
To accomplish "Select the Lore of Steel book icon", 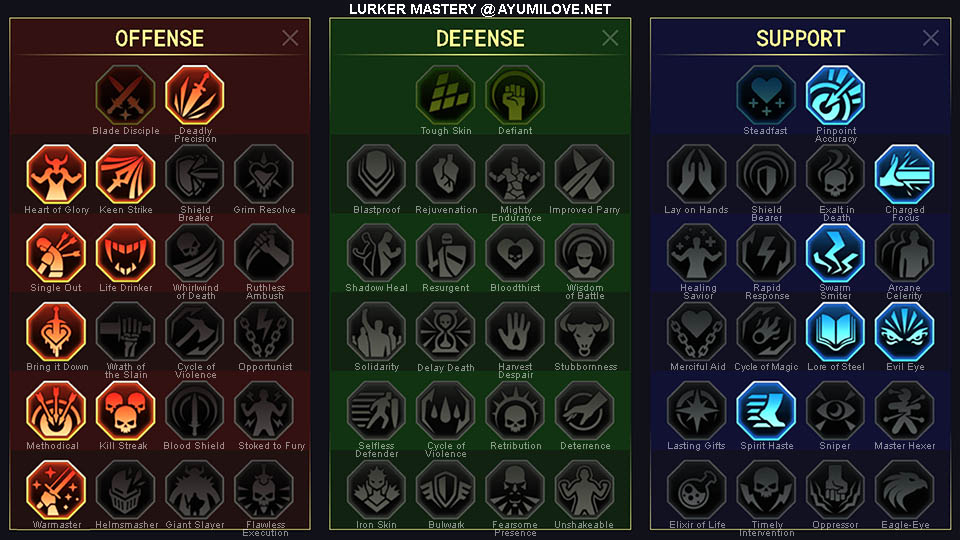I will point(836,332).
